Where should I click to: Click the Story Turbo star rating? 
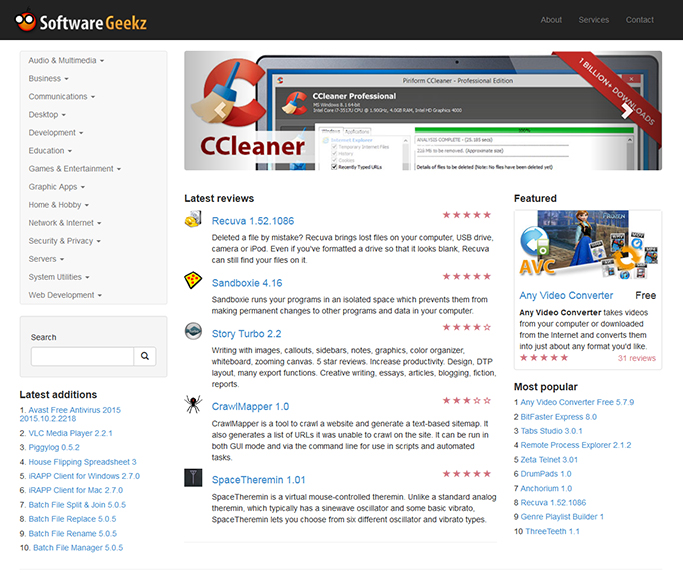467,327
